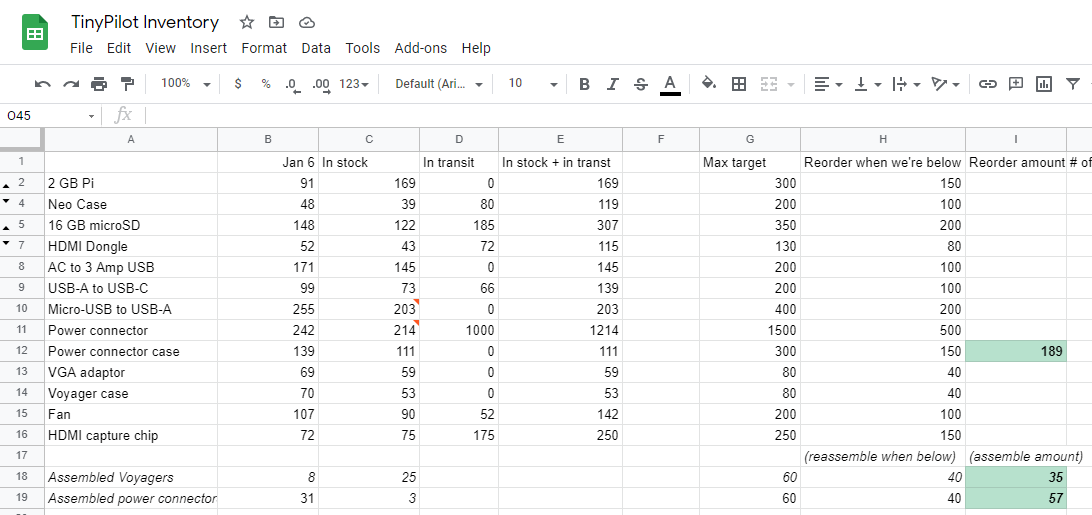
Task: Insert a comment
Action: [x=1015, y=84]
